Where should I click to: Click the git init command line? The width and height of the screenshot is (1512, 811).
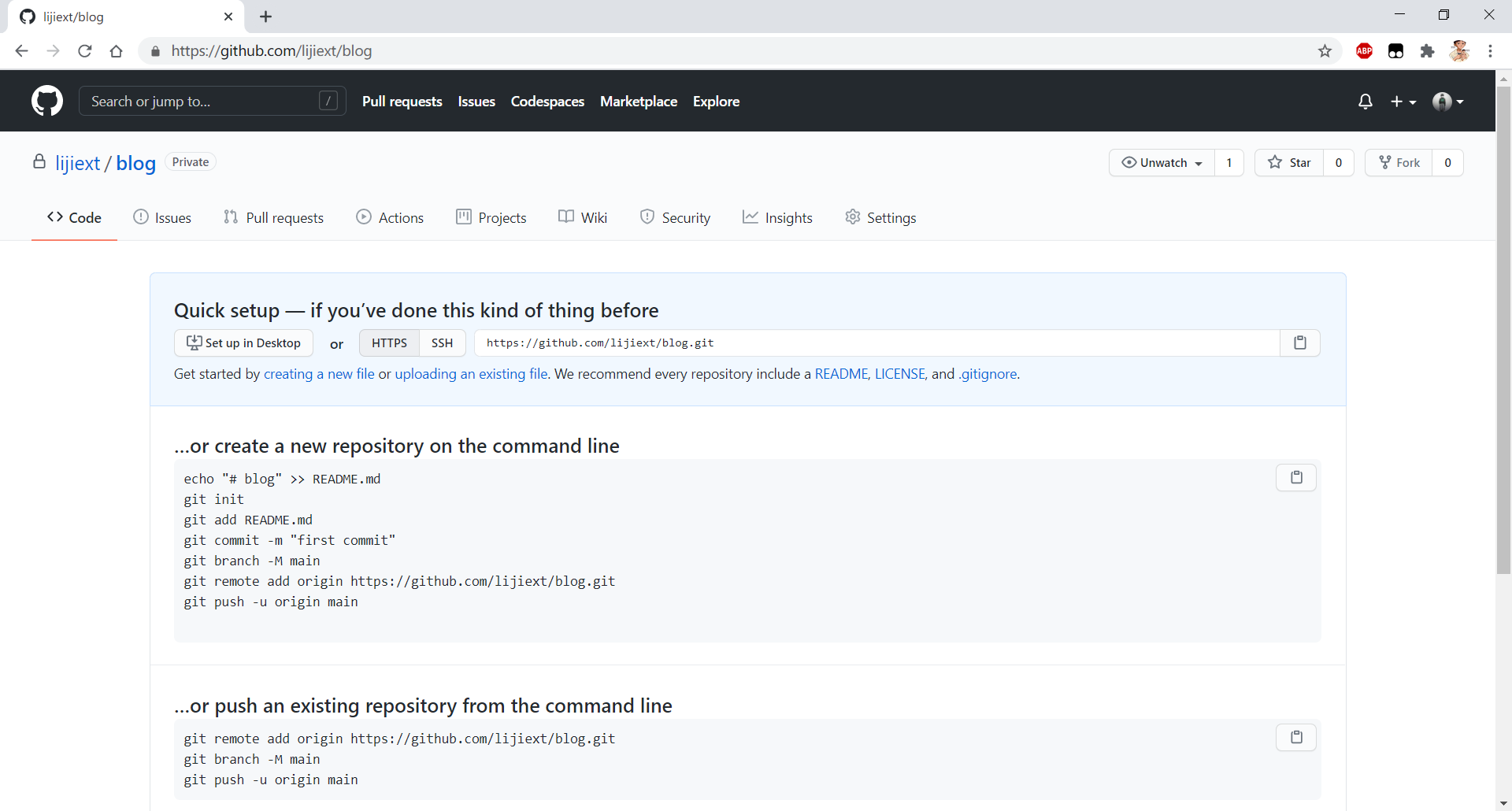[214, 499]
